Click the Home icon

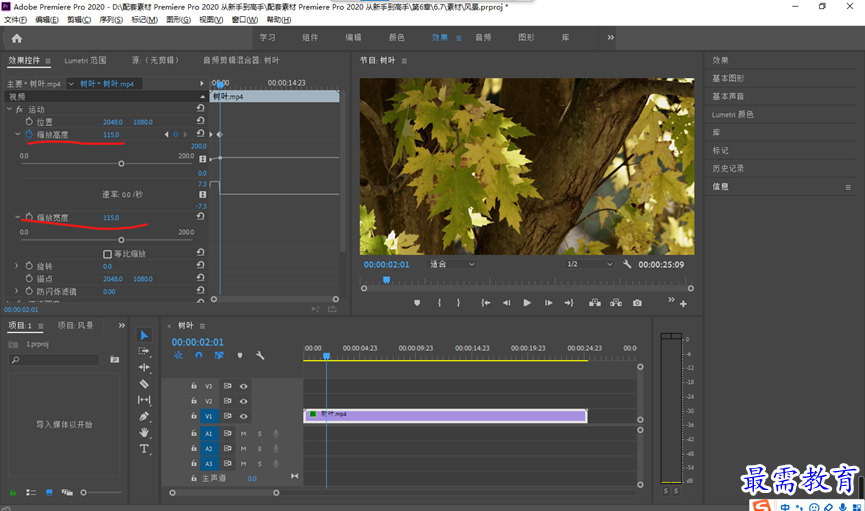click(x=17, y=38)
